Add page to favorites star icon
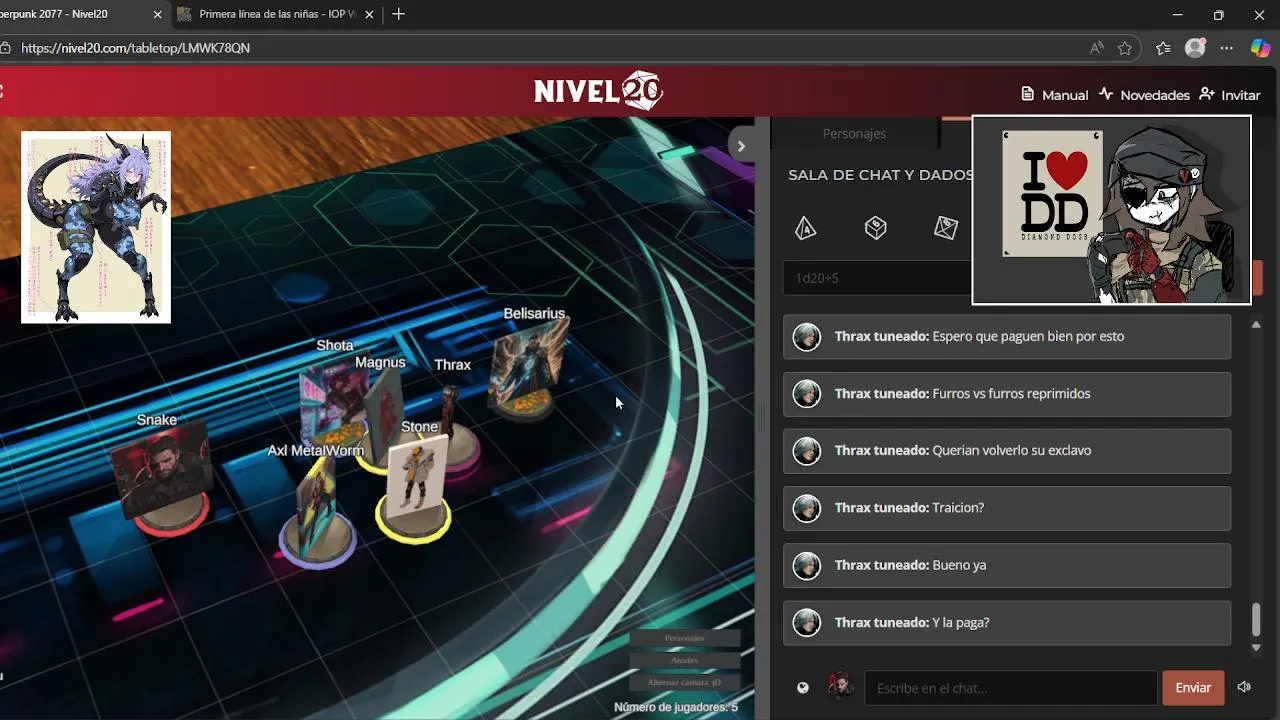This screenshot has width=1280, height=720. 1125,48
